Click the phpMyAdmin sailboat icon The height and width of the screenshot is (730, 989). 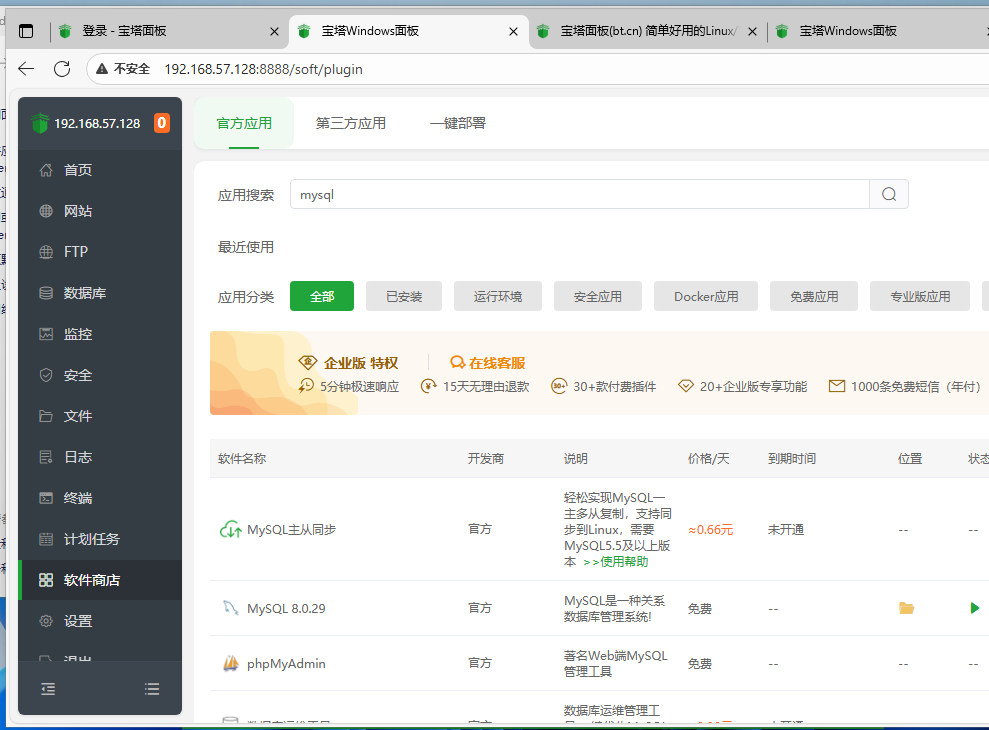[x=231, y=663]
